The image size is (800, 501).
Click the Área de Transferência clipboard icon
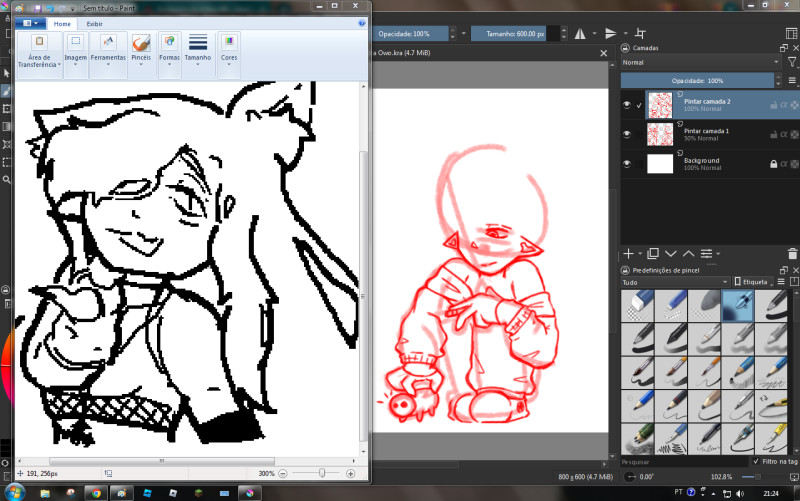39,49
